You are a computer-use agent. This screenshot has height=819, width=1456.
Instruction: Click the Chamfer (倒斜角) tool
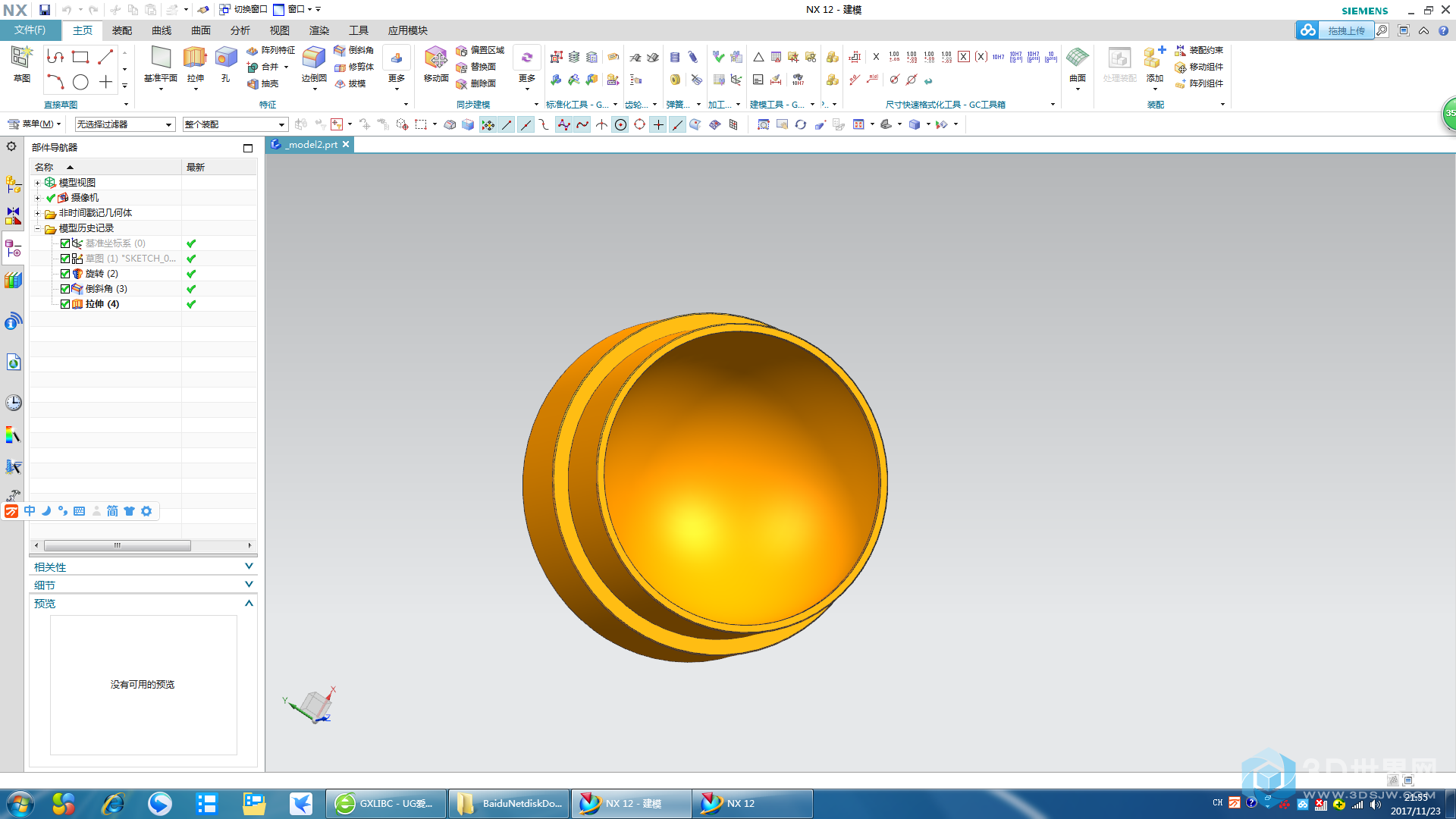pos(353,50)
